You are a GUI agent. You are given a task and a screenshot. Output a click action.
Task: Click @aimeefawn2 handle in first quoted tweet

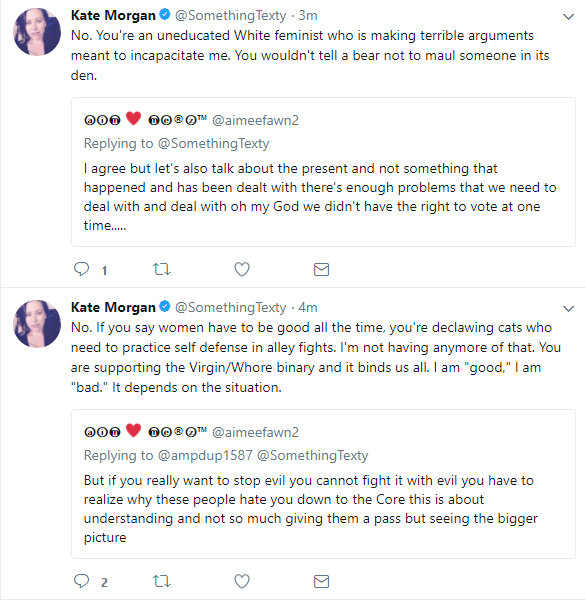coord(255,120)
